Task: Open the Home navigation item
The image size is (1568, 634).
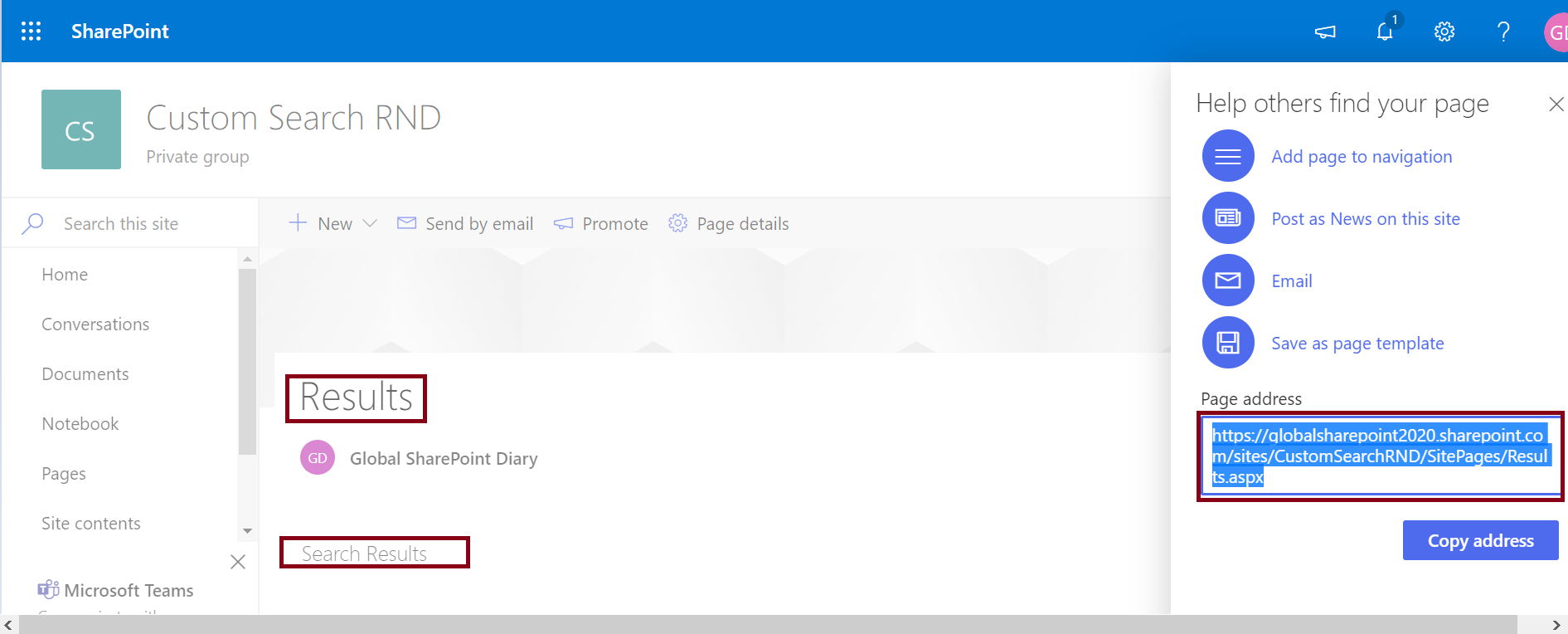Action: 65,275
